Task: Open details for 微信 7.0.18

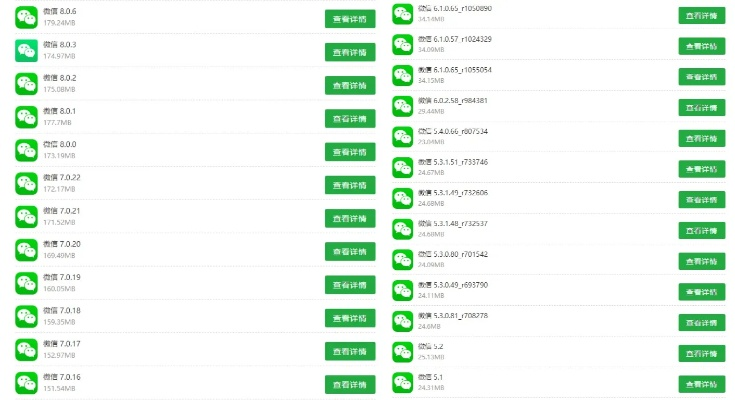Action: coord(350,318)
